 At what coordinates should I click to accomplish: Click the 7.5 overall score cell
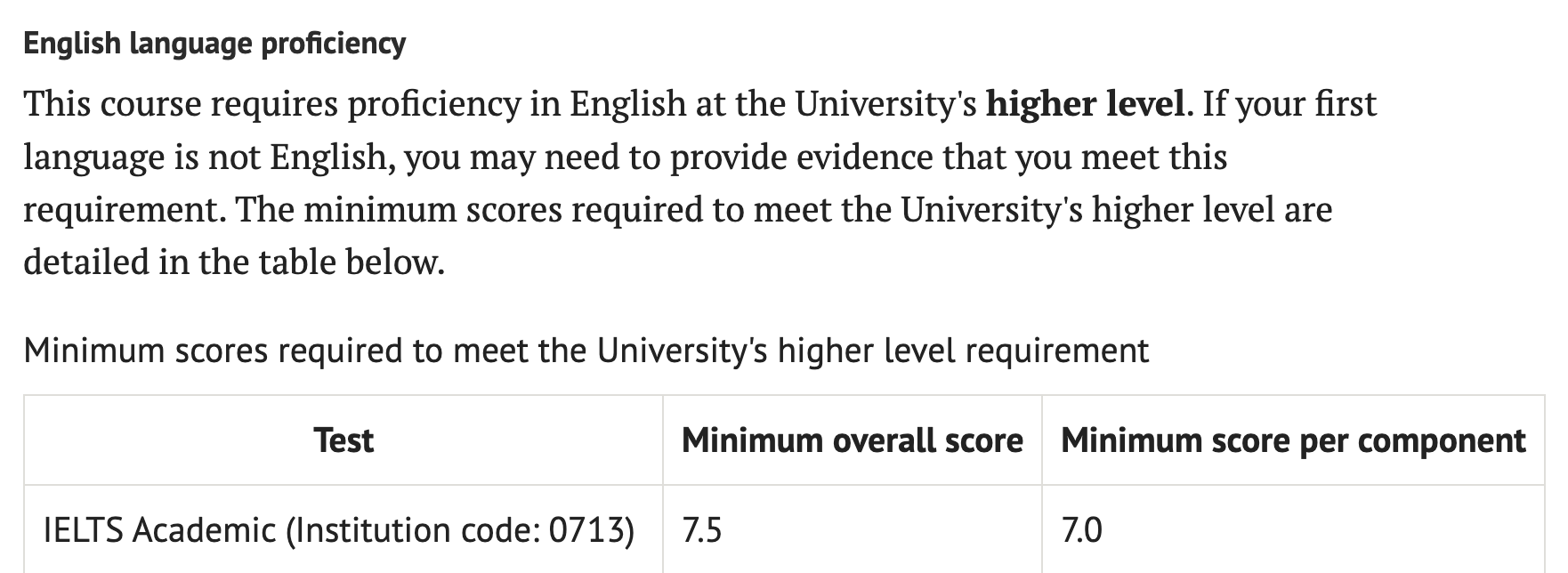(702, 530)
